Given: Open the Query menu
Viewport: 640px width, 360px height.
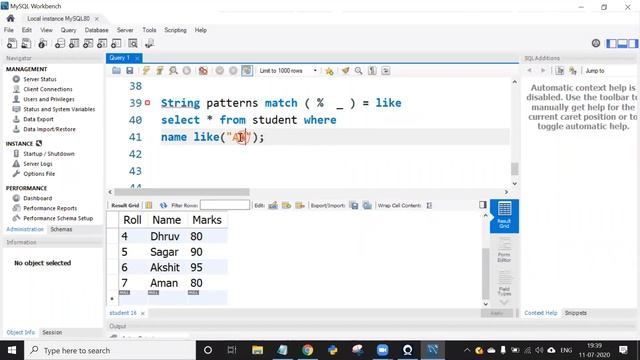Looking at the screenshot, I should pyautogui.click(x=68, y=30).
